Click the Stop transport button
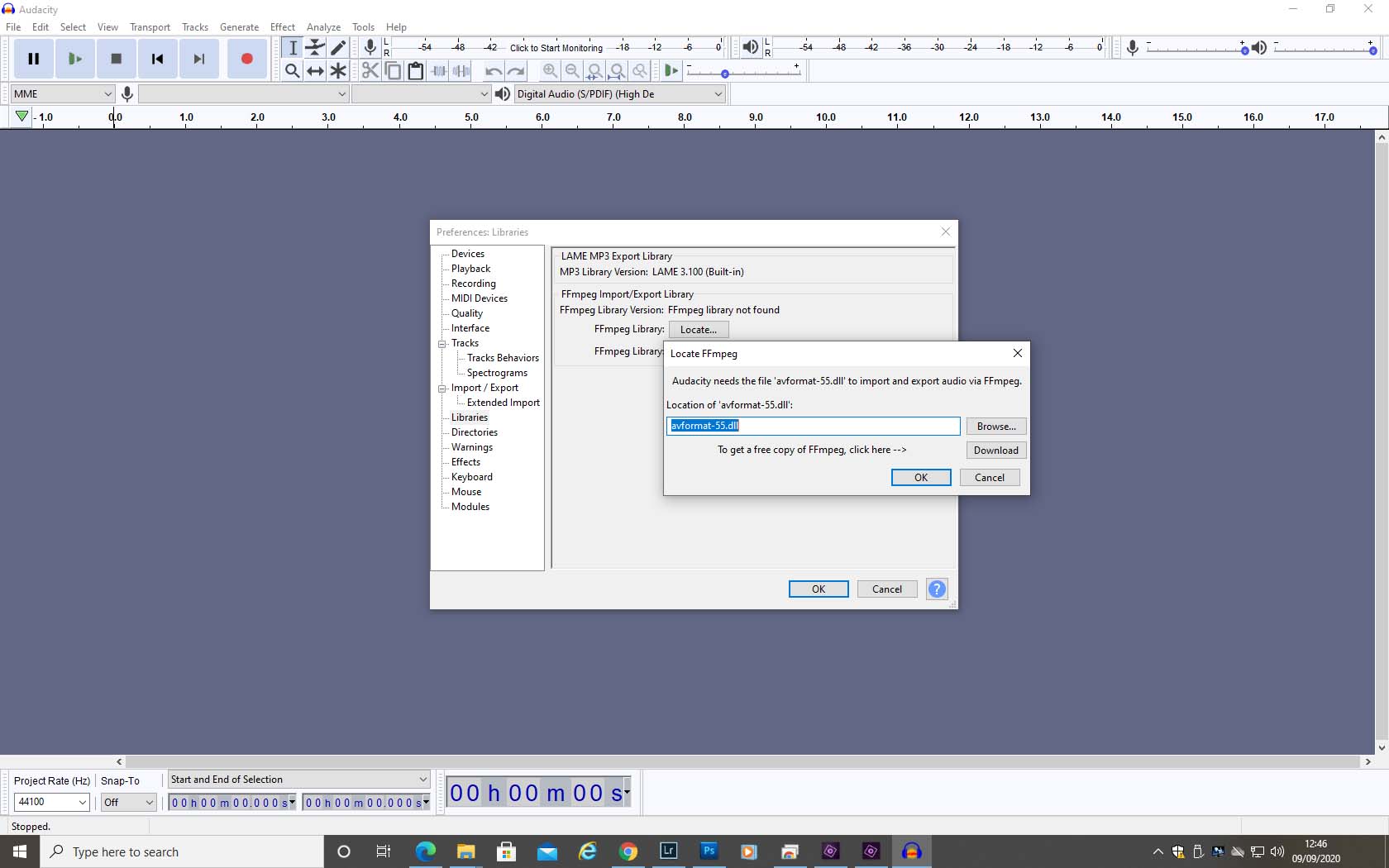 [x=117, y=59]
